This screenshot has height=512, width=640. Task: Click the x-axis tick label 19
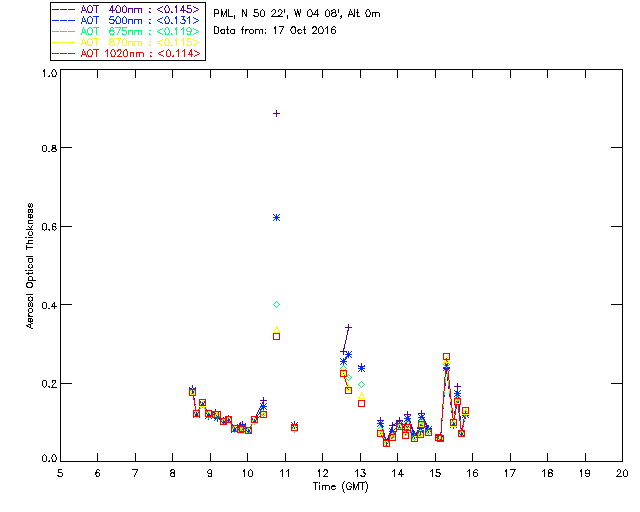(x=585, y=473)
